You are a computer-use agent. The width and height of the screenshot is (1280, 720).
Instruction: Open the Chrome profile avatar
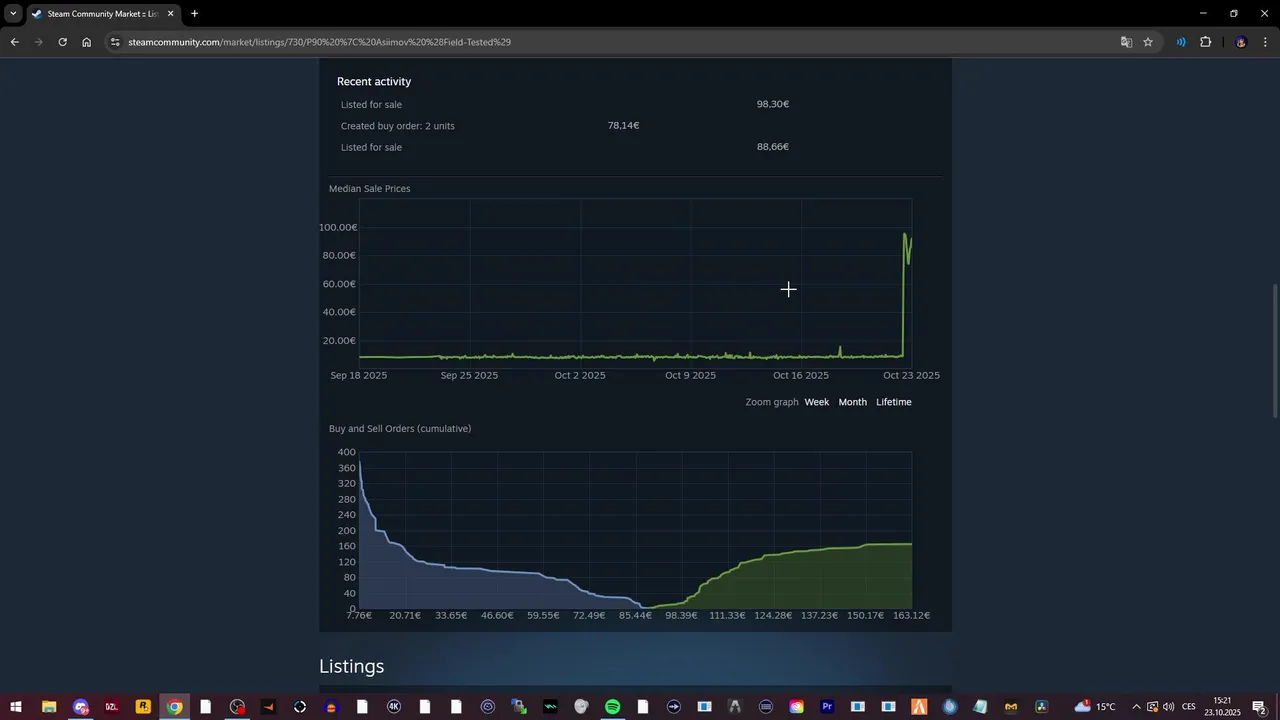(1241, 42)
